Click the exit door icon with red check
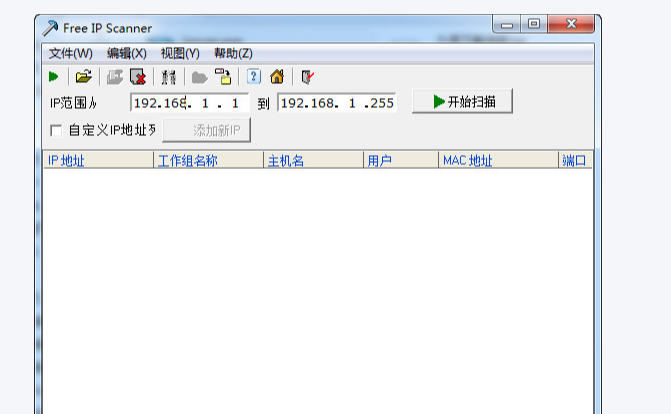Screen dimensions: 671x414 (x=307, y=77)
